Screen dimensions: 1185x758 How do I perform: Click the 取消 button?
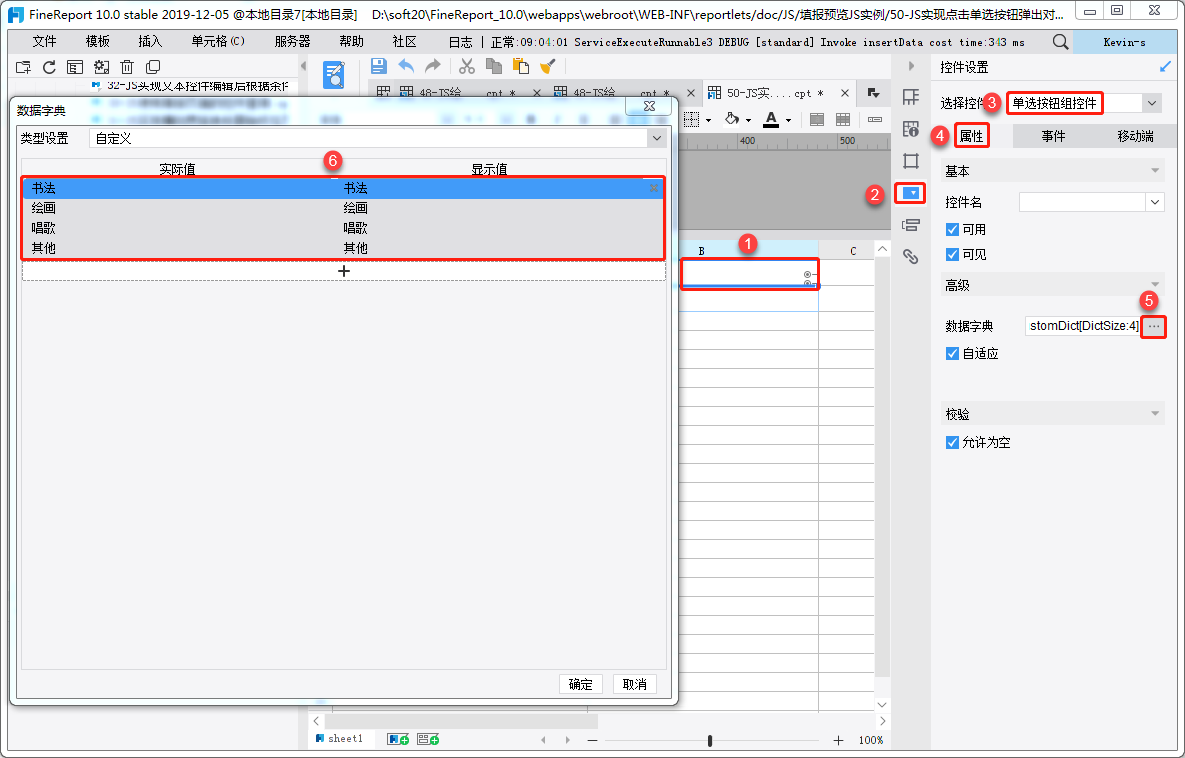[x=635, y=684]
